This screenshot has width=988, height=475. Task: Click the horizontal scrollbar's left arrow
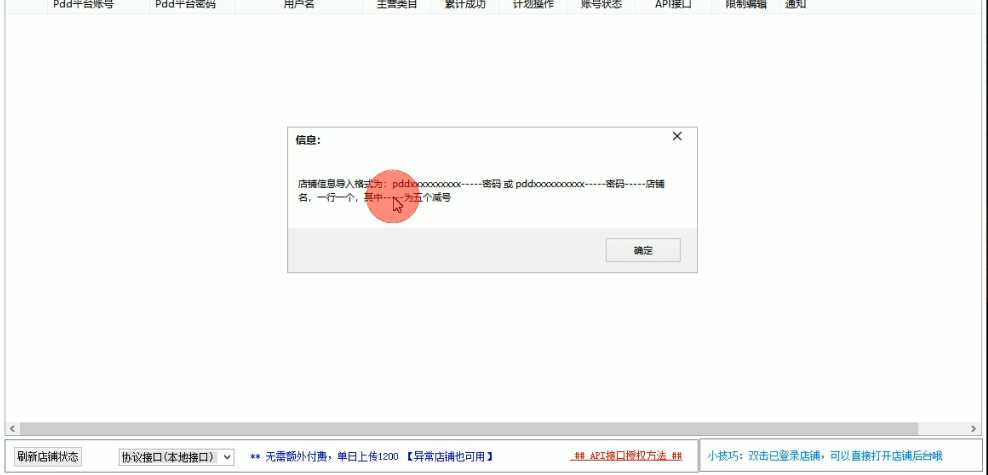[11, 429]
